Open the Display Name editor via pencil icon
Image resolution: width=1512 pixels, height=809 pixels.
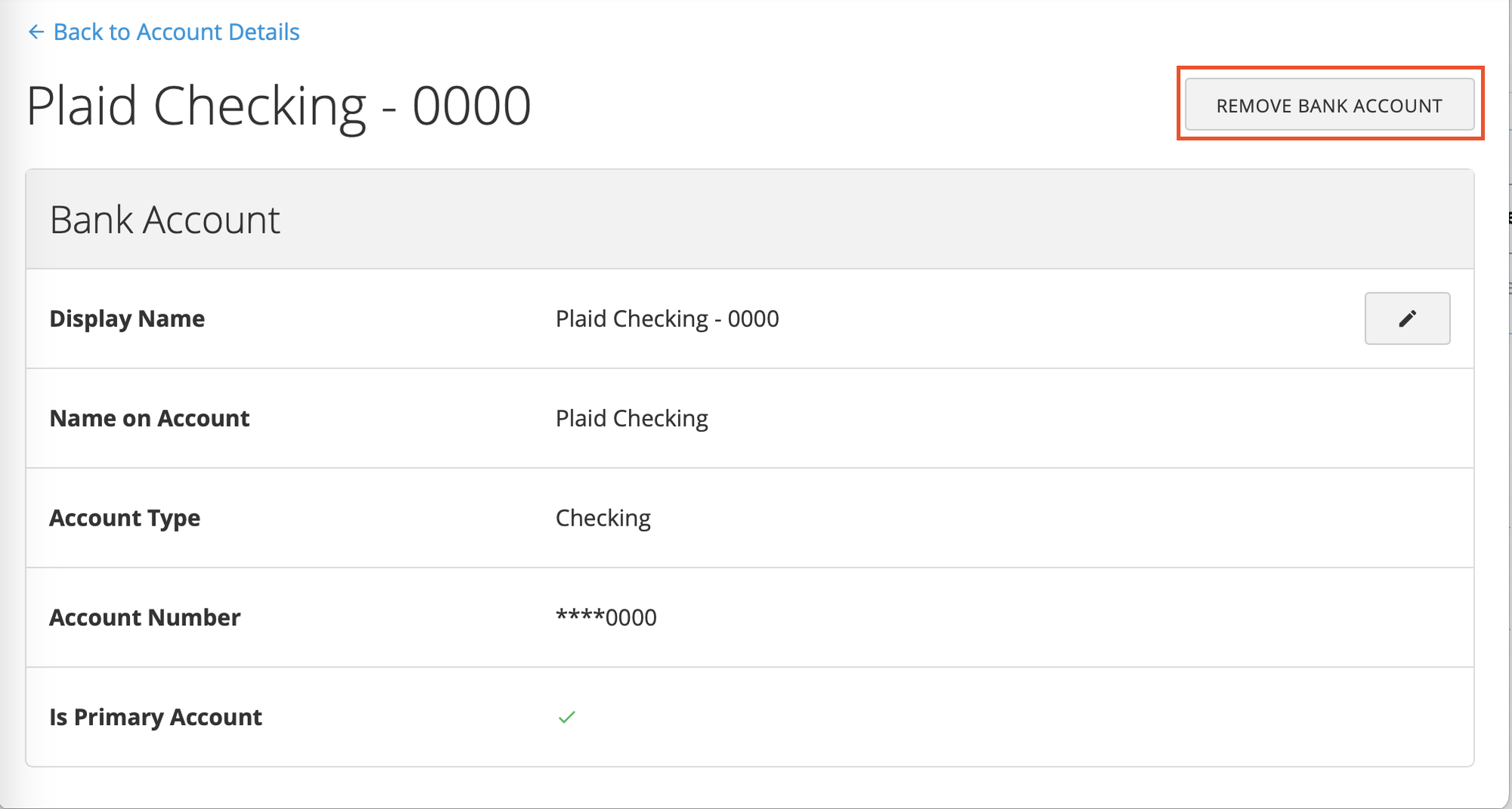click(x=1406, y=318)
